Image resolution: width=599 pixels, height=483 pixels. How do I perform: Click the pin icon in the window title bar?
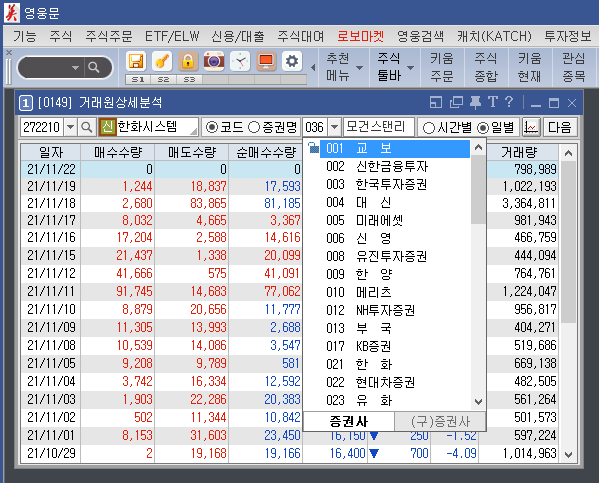click(475, 102)
